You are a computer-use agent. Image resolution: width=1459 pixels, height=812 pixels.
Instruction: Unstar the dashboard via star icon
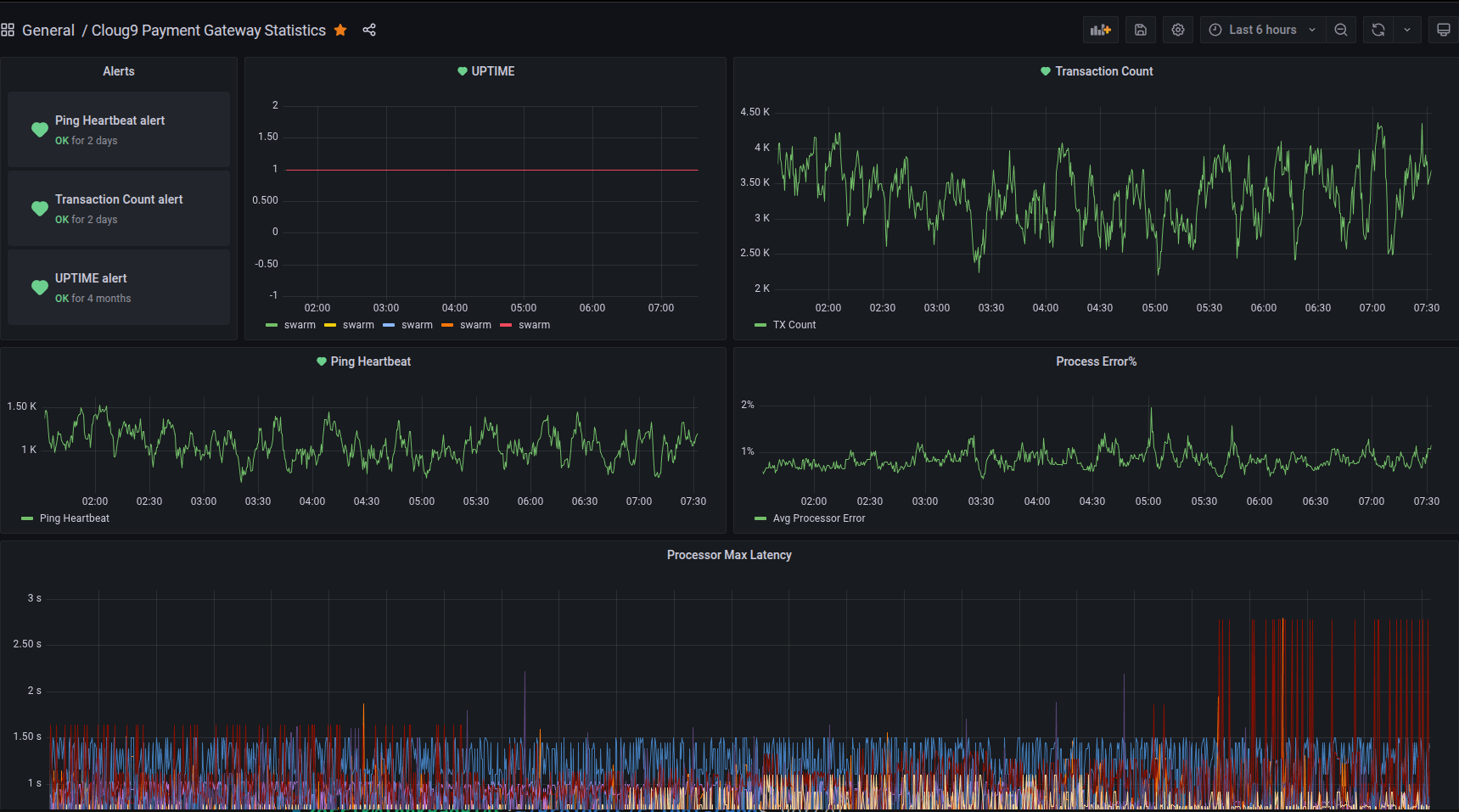tap(340, 30)
